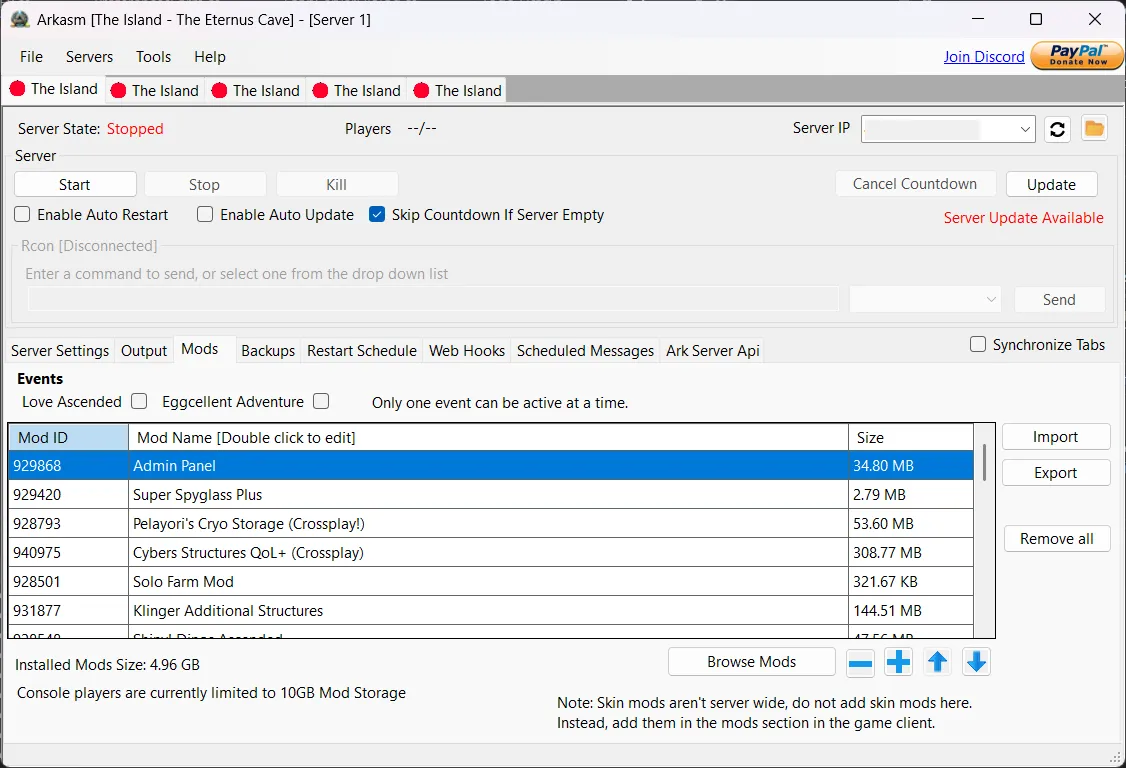
Task: Click the Export mods button
Action: tap(1056, 473)
